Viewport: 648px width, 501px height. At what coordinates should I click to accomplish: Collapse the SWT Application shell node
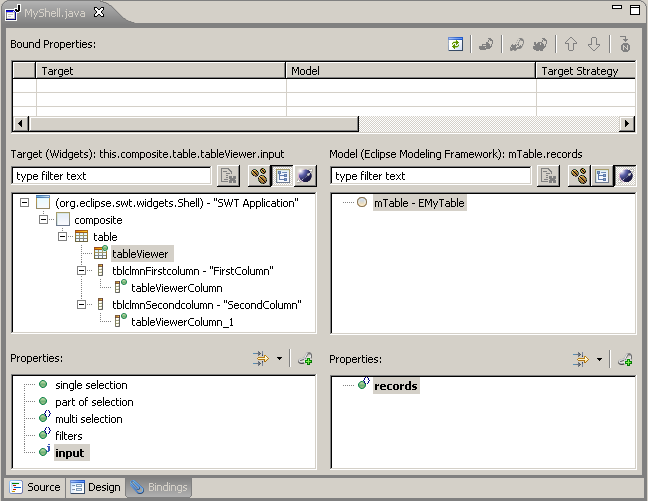[25, 203]
